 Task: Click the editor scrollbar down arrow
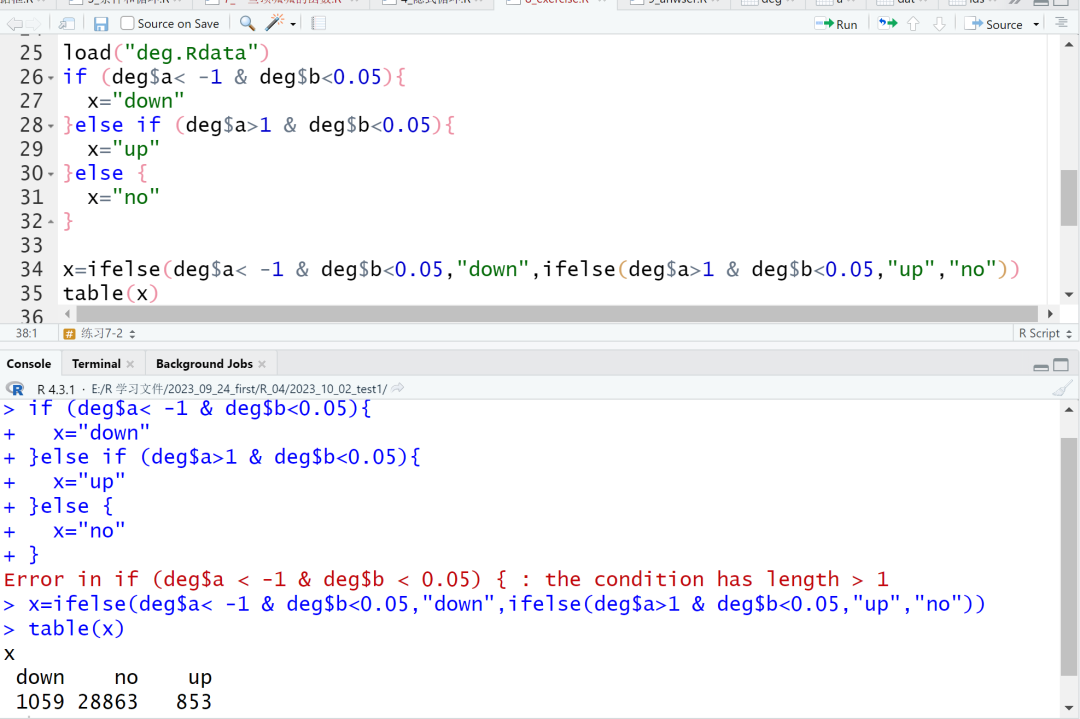[1068, 295]
